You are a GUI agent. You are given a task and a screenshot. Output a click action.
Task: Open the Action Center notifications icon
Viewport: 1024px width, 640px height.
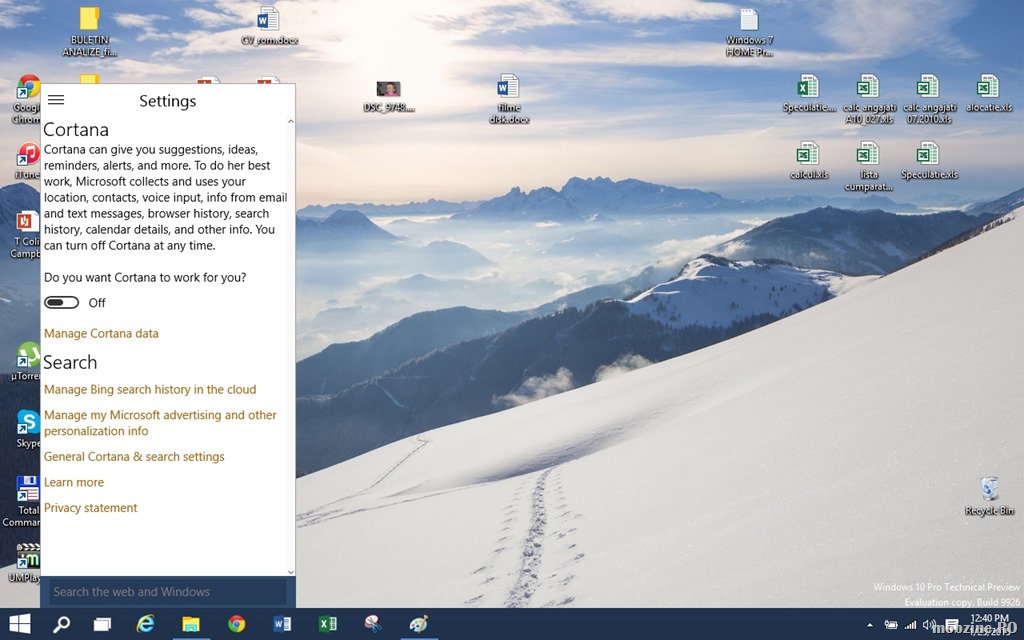952,625
